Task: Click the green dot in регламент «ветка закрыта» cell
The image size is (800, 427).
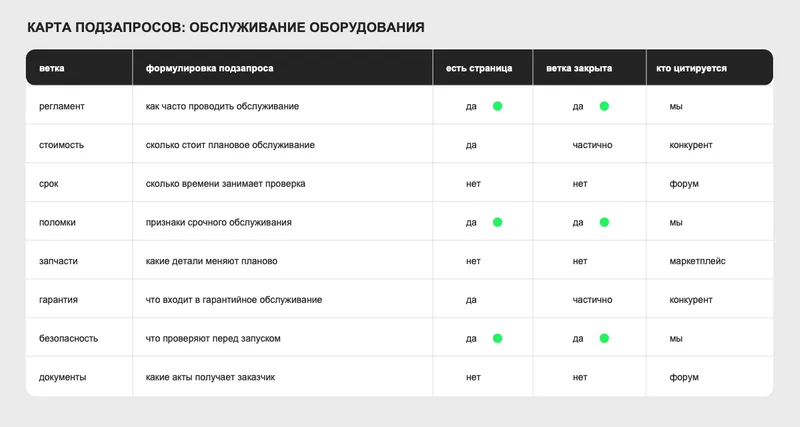Action: 604,106
